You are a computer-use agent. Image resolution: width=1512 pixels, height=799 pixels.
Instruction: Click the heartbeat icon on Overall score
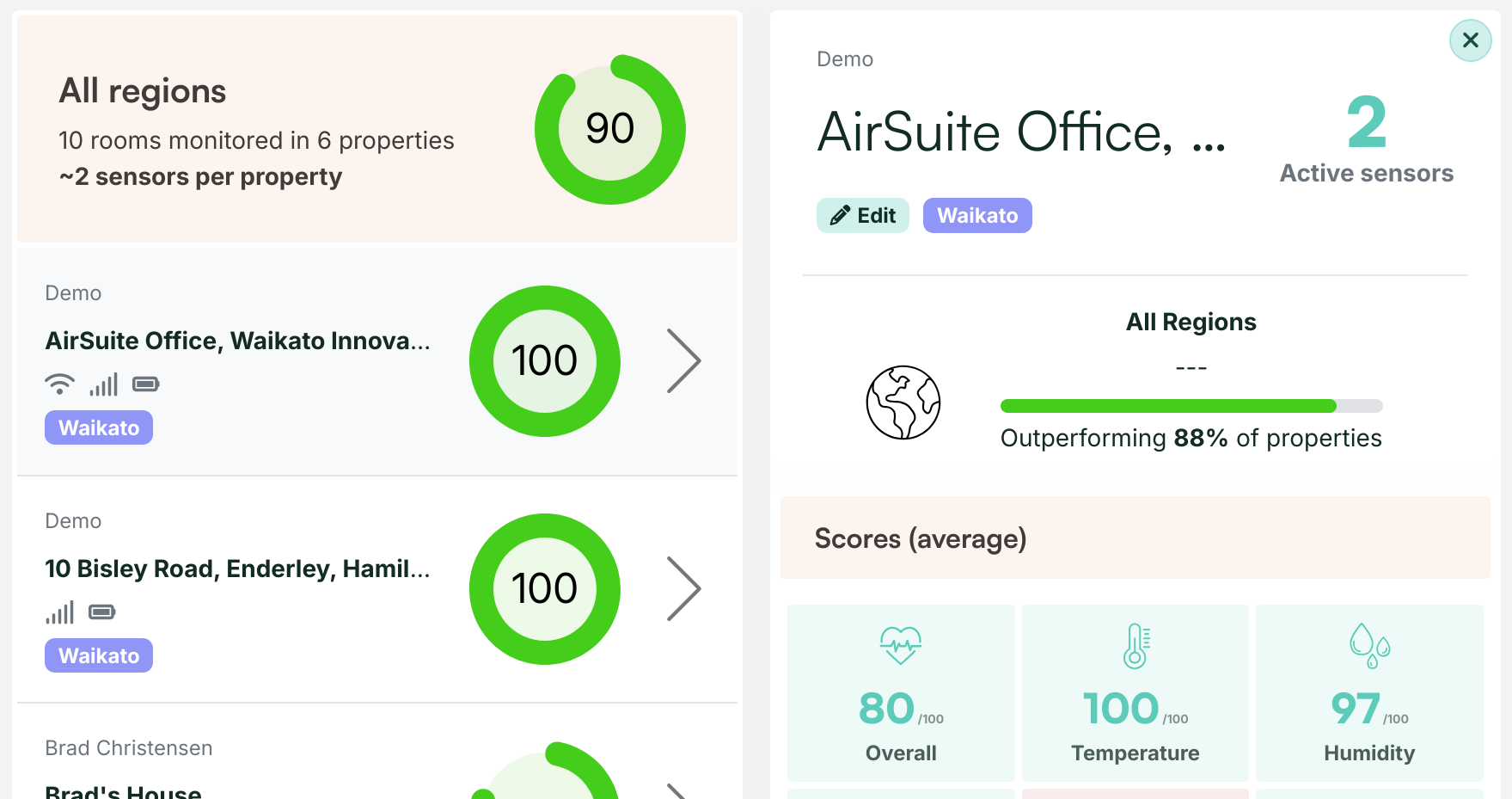coord(900,645)
